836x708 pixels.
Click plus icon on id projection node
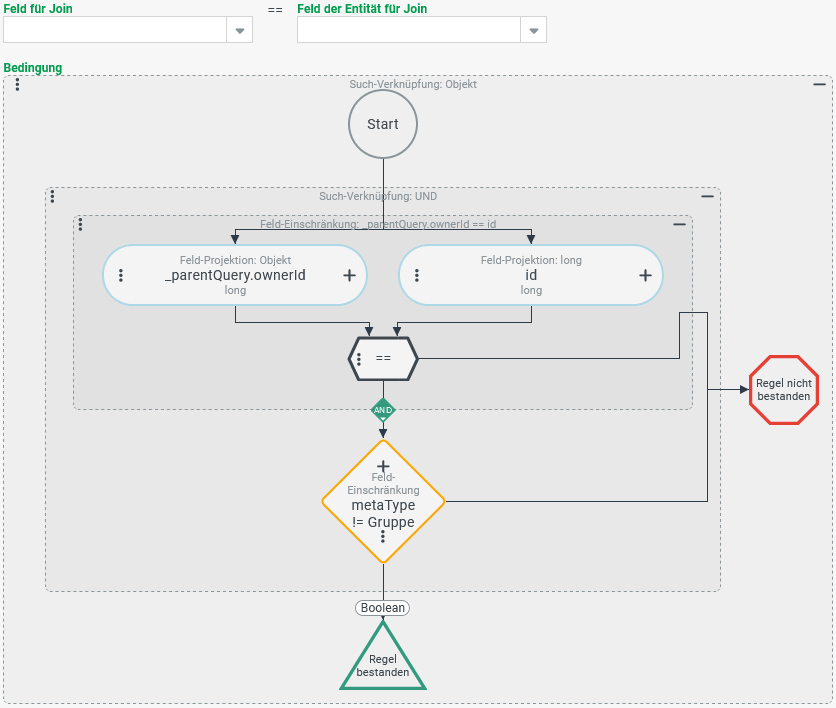click(x=645, y=275)
